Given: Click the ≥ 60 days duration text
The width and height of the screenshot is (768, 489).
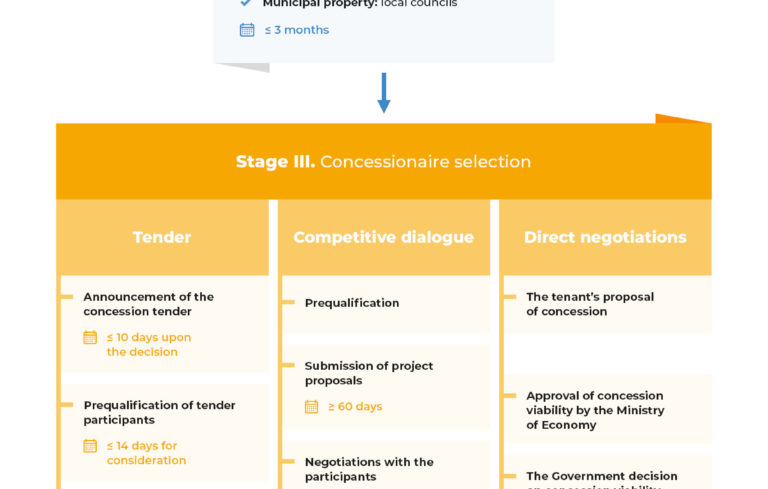Looking at the screenshot, I should [x=355, y=407].
